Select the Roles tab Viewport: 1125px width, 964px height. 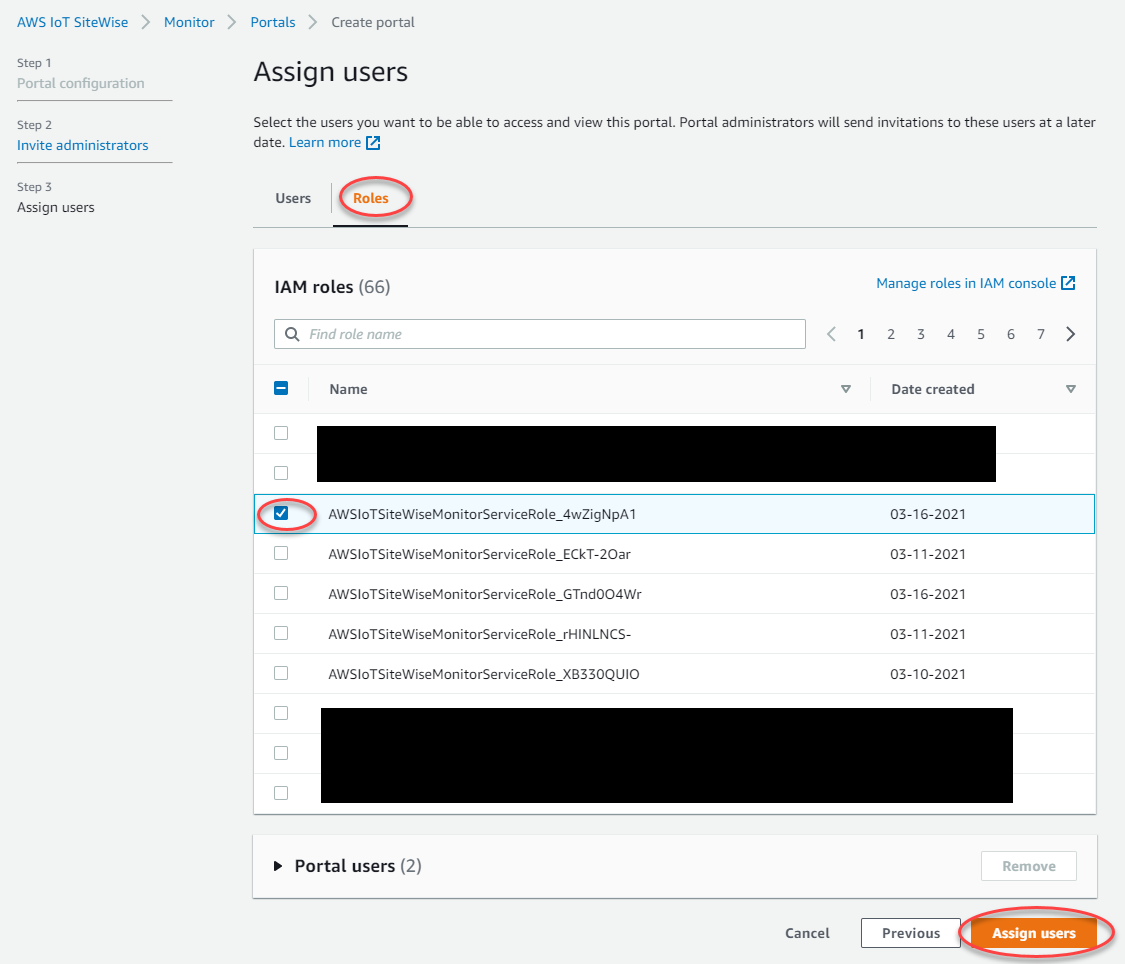coord(372,198)
